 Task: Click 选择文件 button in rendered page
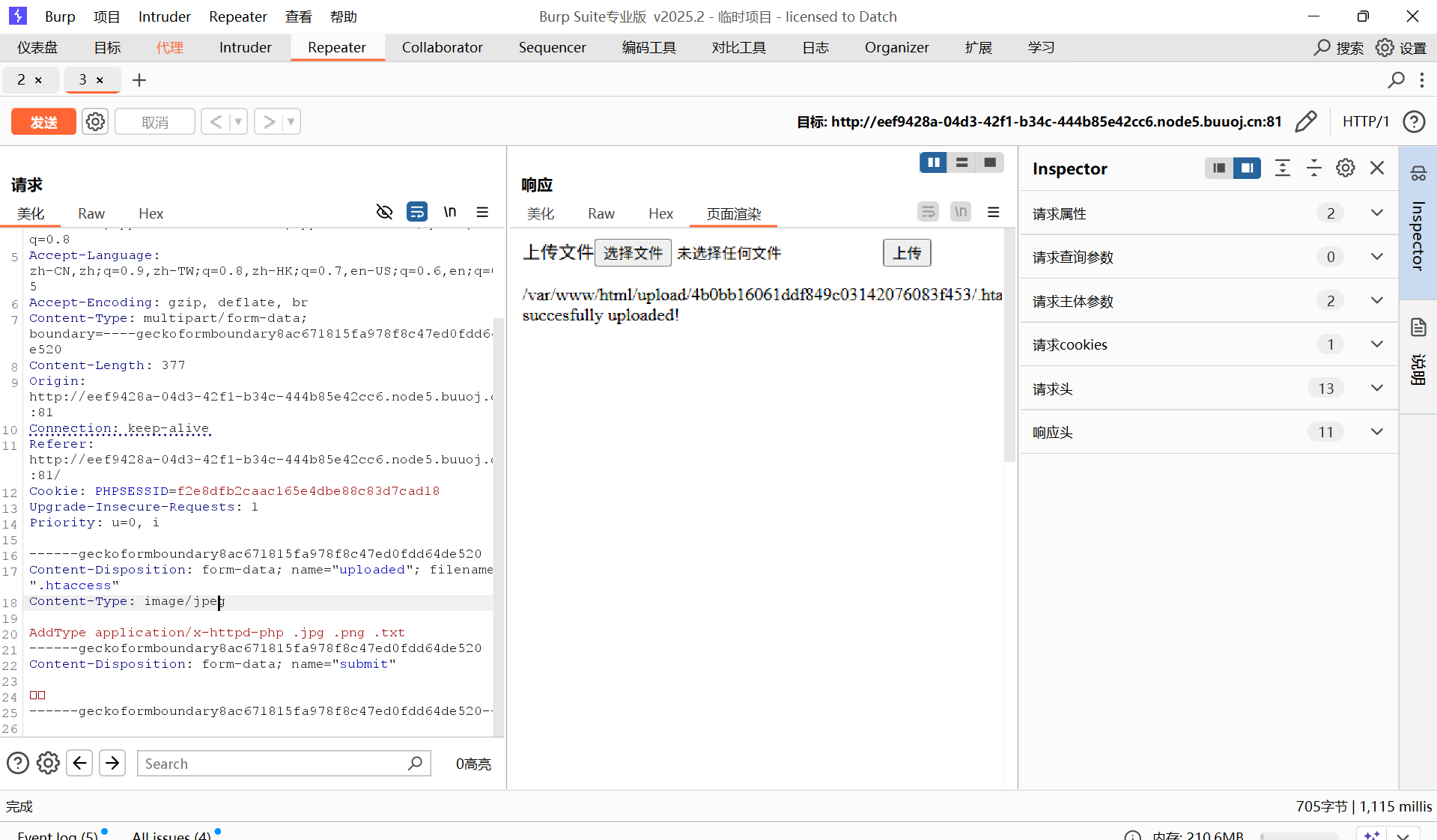633,253
